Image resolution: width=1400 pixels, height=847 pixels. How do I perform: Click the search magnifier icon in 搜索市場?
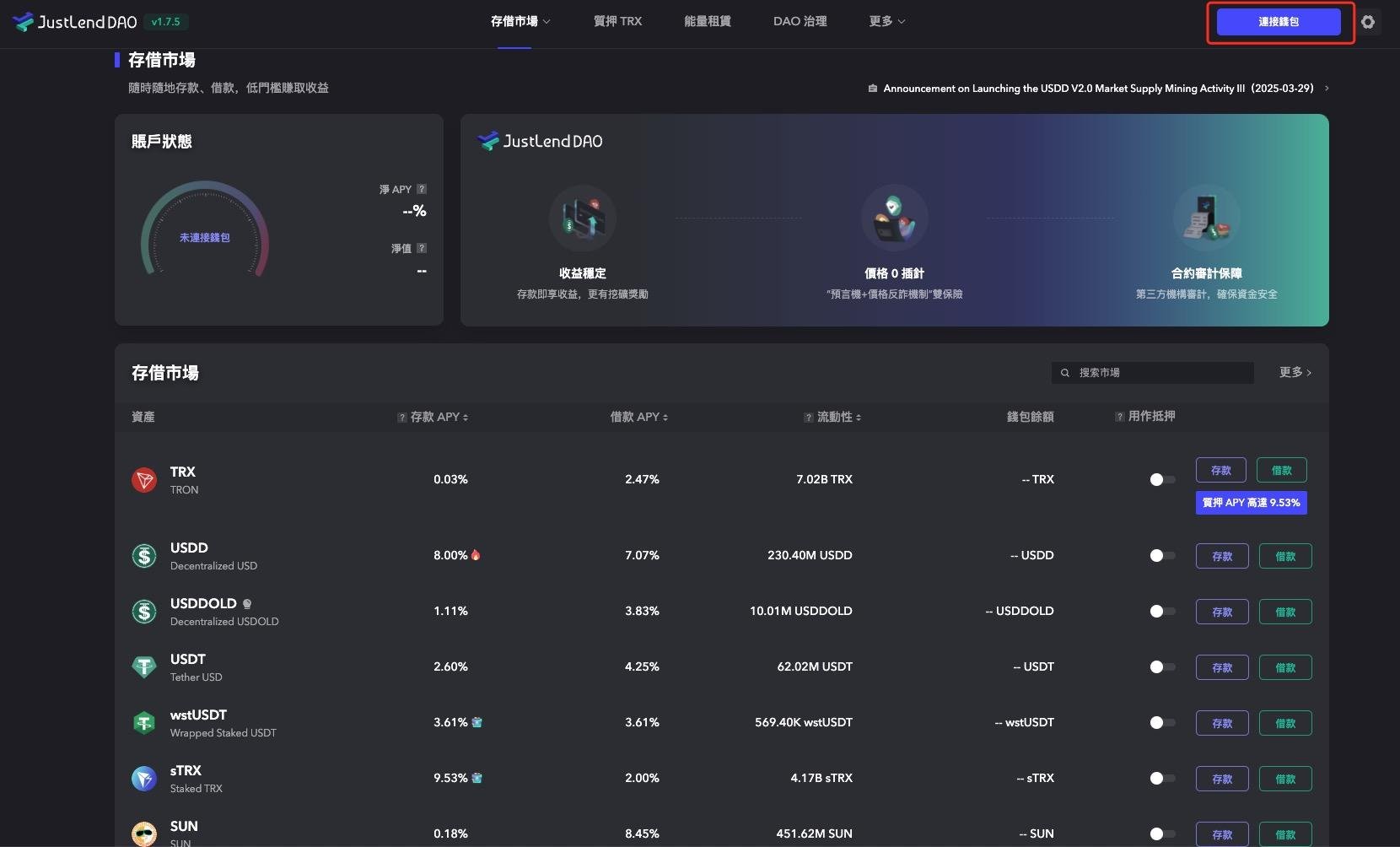coord(1065,373)
